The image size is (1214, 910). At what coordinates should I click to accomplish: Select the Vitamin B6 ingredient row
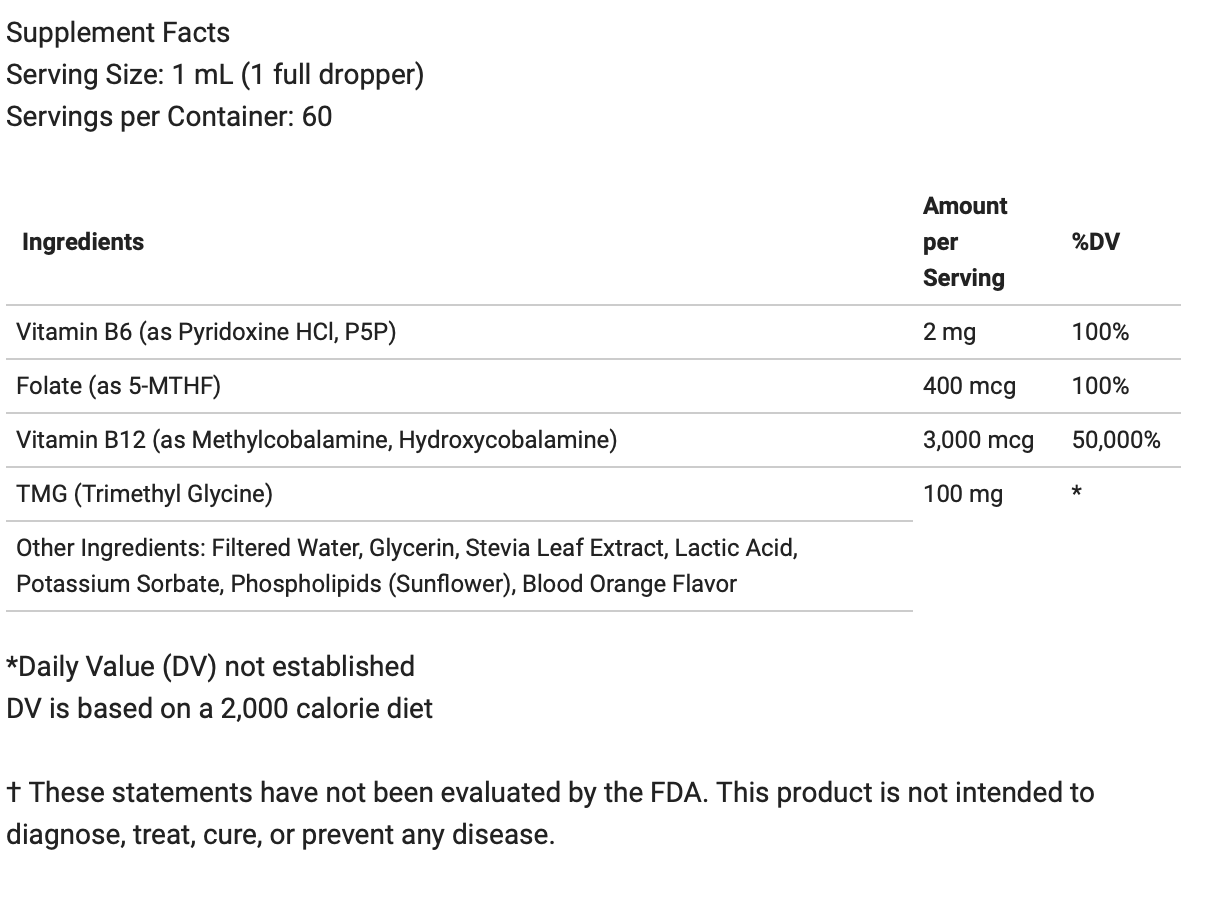pyautogui.click(x=206, y=332)
